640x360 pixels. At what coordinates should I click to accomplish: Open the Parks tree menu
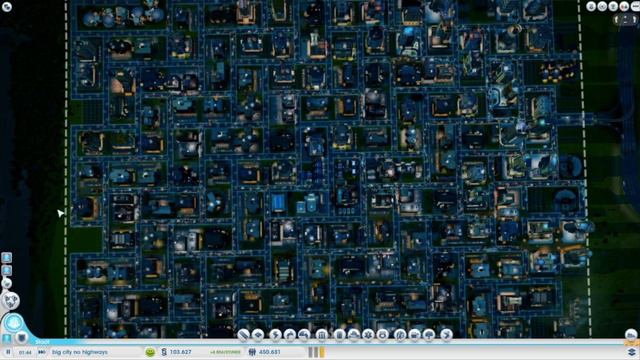click(429, 335)
